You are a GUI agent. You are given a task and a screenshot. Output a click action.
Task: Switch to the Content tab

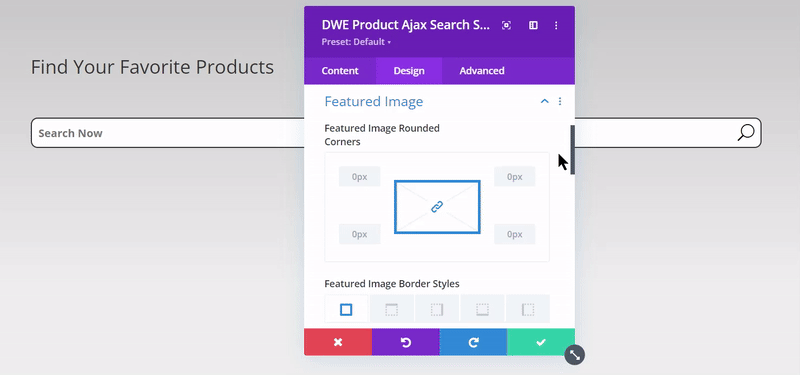(340, 71)
